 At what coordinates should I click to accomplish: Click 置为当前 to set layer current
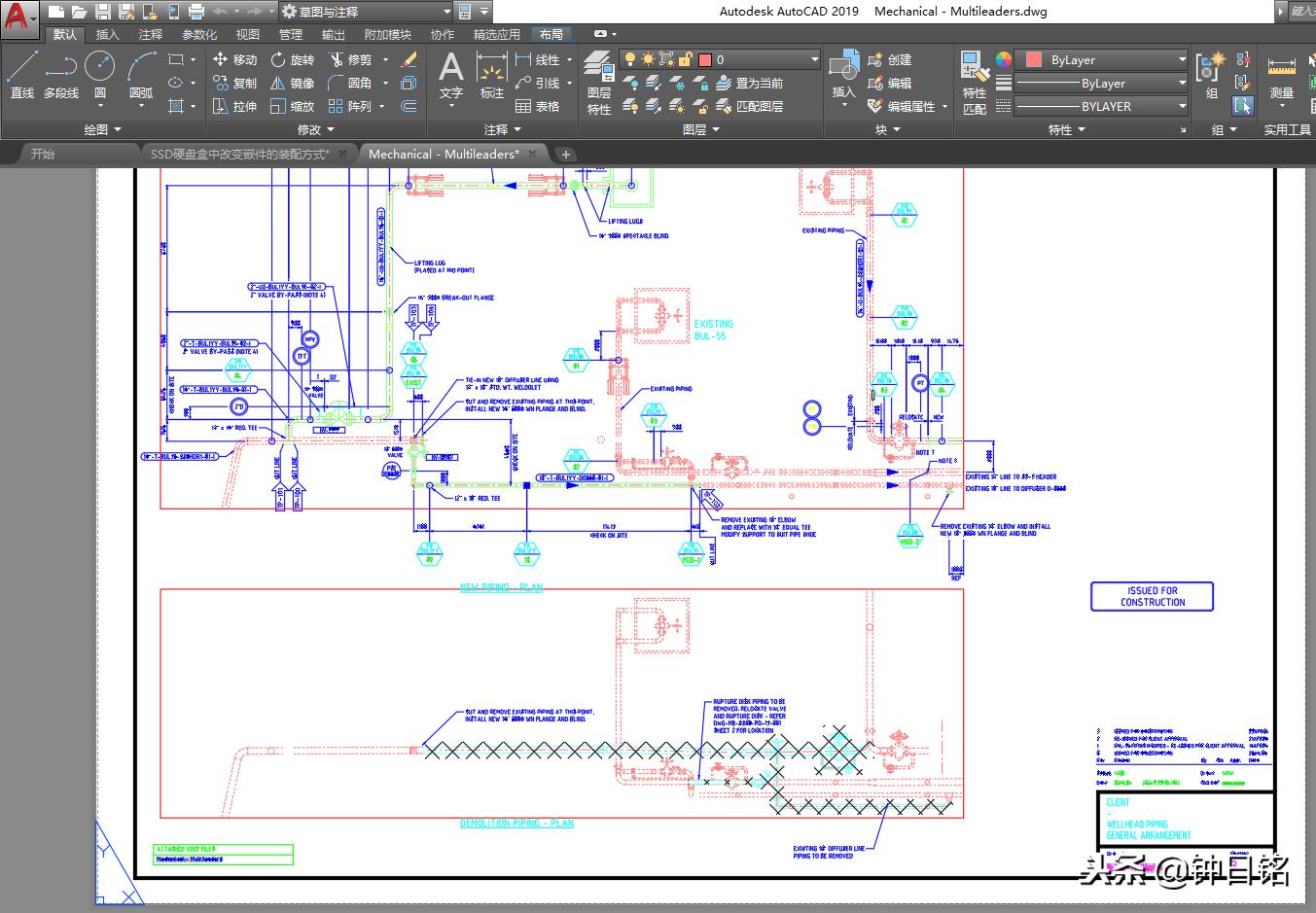(x=759, y=83)
